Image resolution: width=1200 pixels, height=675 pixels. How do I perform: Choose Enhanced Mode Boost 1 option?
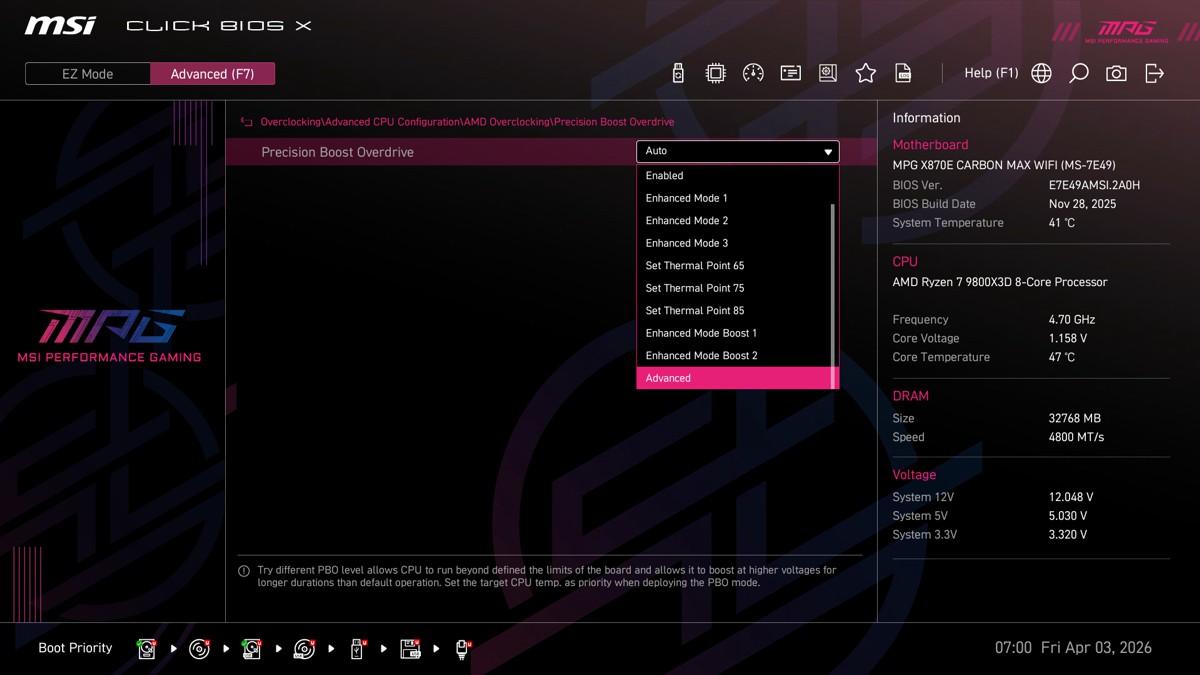701,333
